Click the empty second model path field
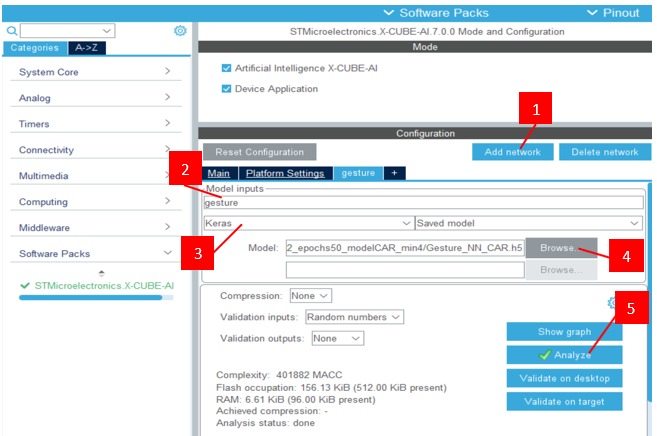The height and width of the screenshot is (436, 657). coord(405,270)
